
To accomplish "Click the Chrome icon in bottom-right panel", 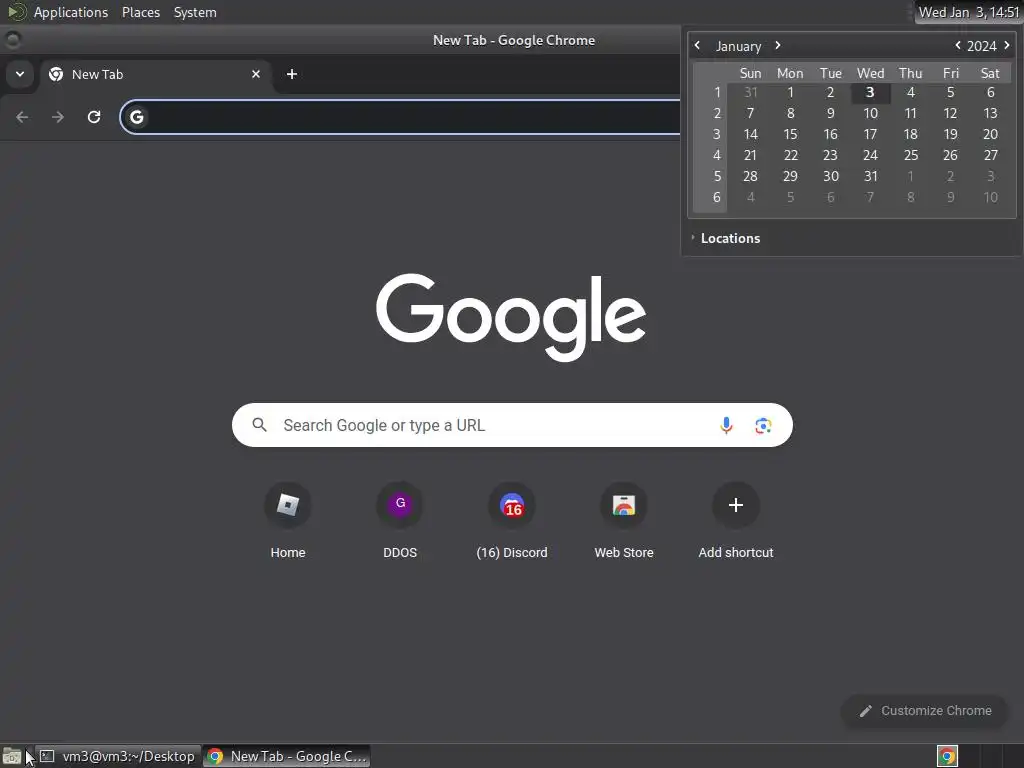I will click(x=947, y=756).
